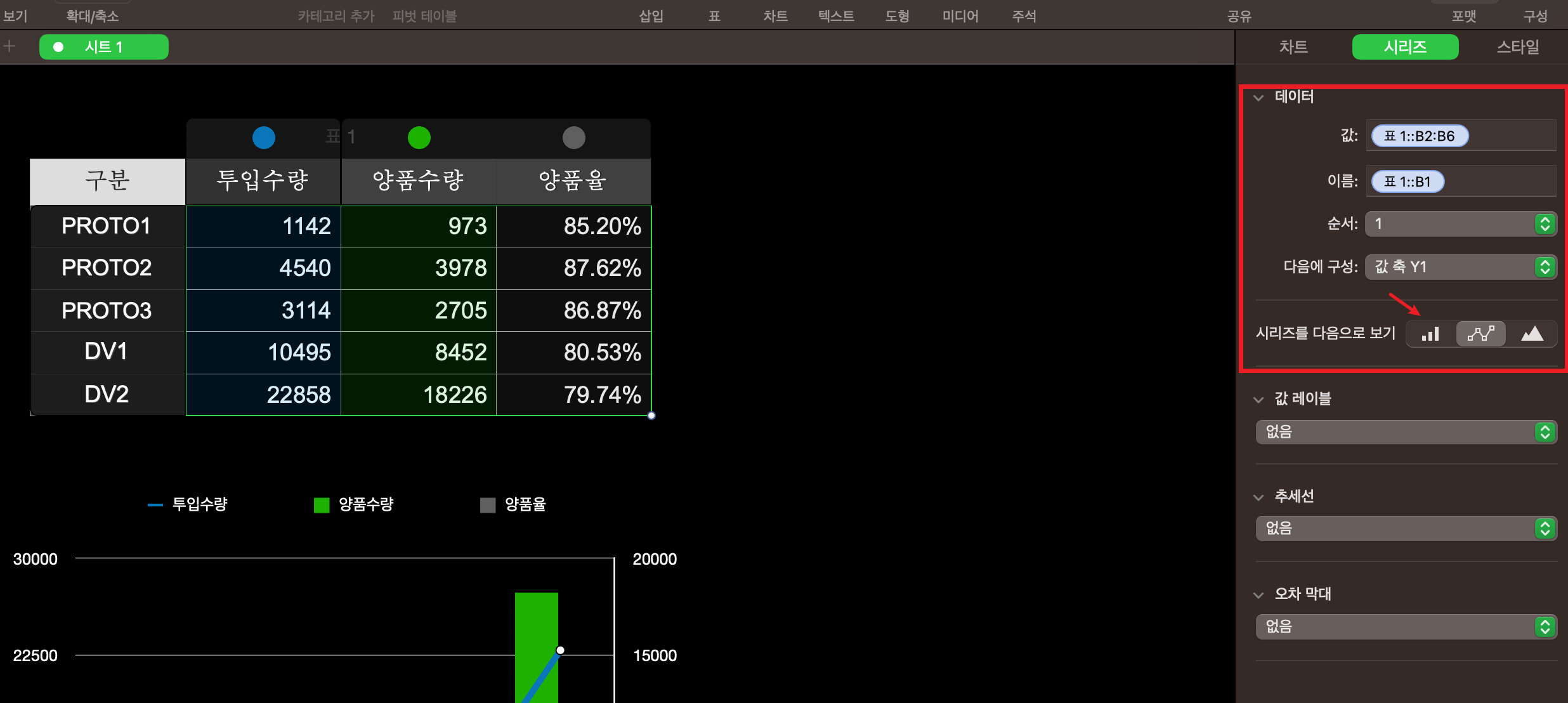Click the blue series dot above 투입수량
The image size is (1568, 703).
point(263,138)
